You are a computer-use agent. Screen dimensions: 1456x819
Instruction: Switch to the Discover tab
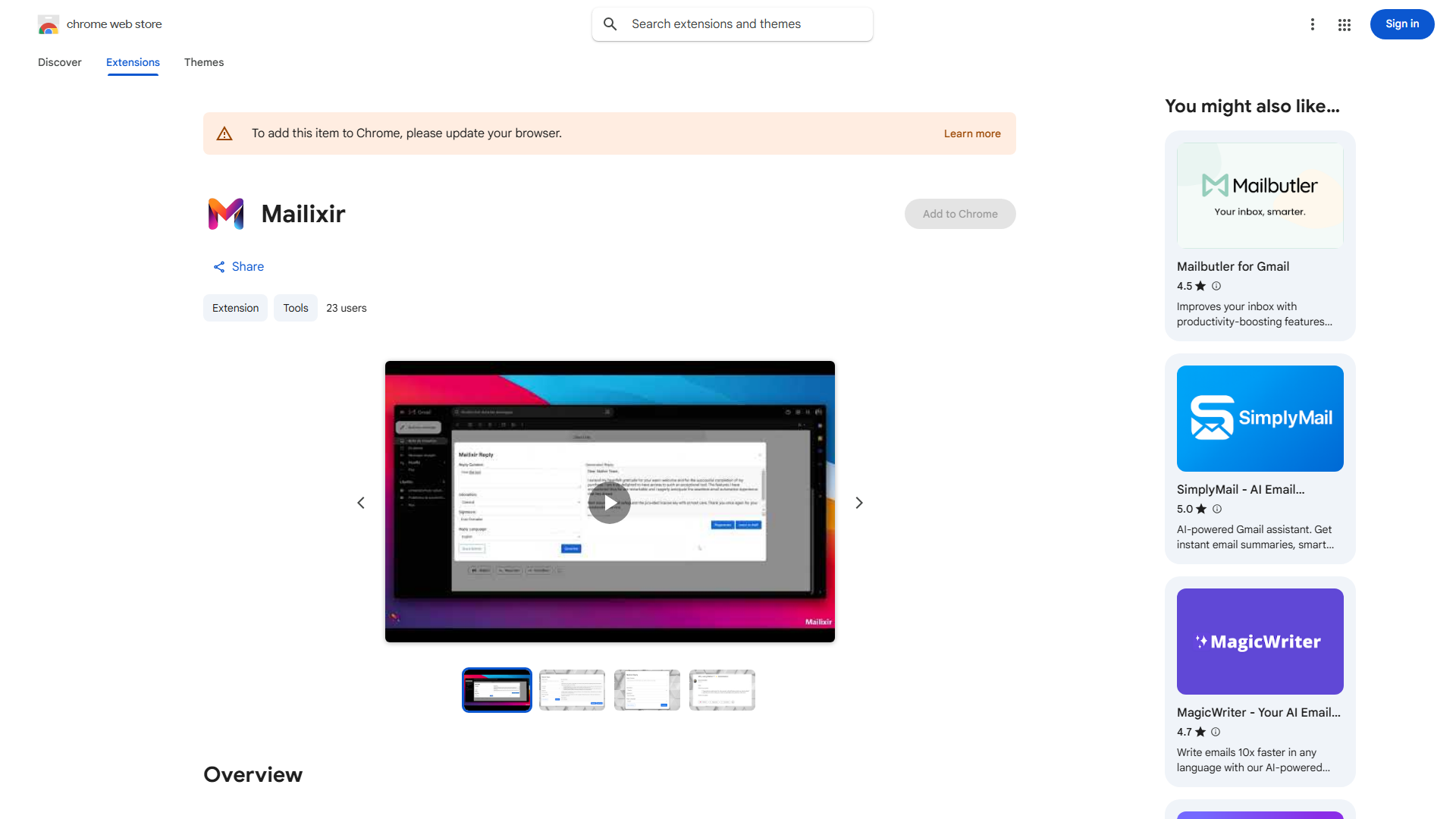[60, 62]
